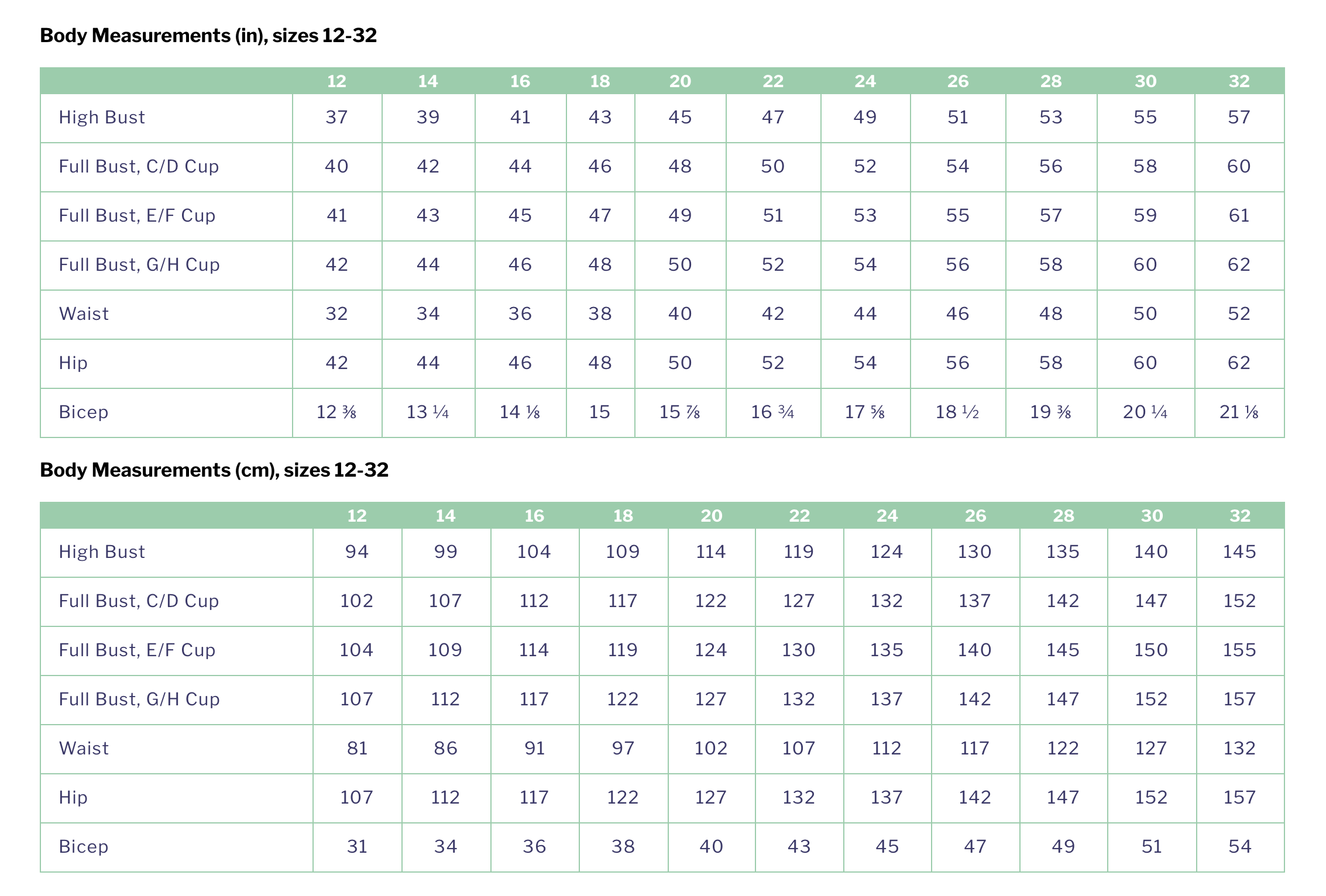Select size 20 header in inches table
The height and width of the screenshot is (896, 1326).
pyautogui.click(x=680, y=81)
